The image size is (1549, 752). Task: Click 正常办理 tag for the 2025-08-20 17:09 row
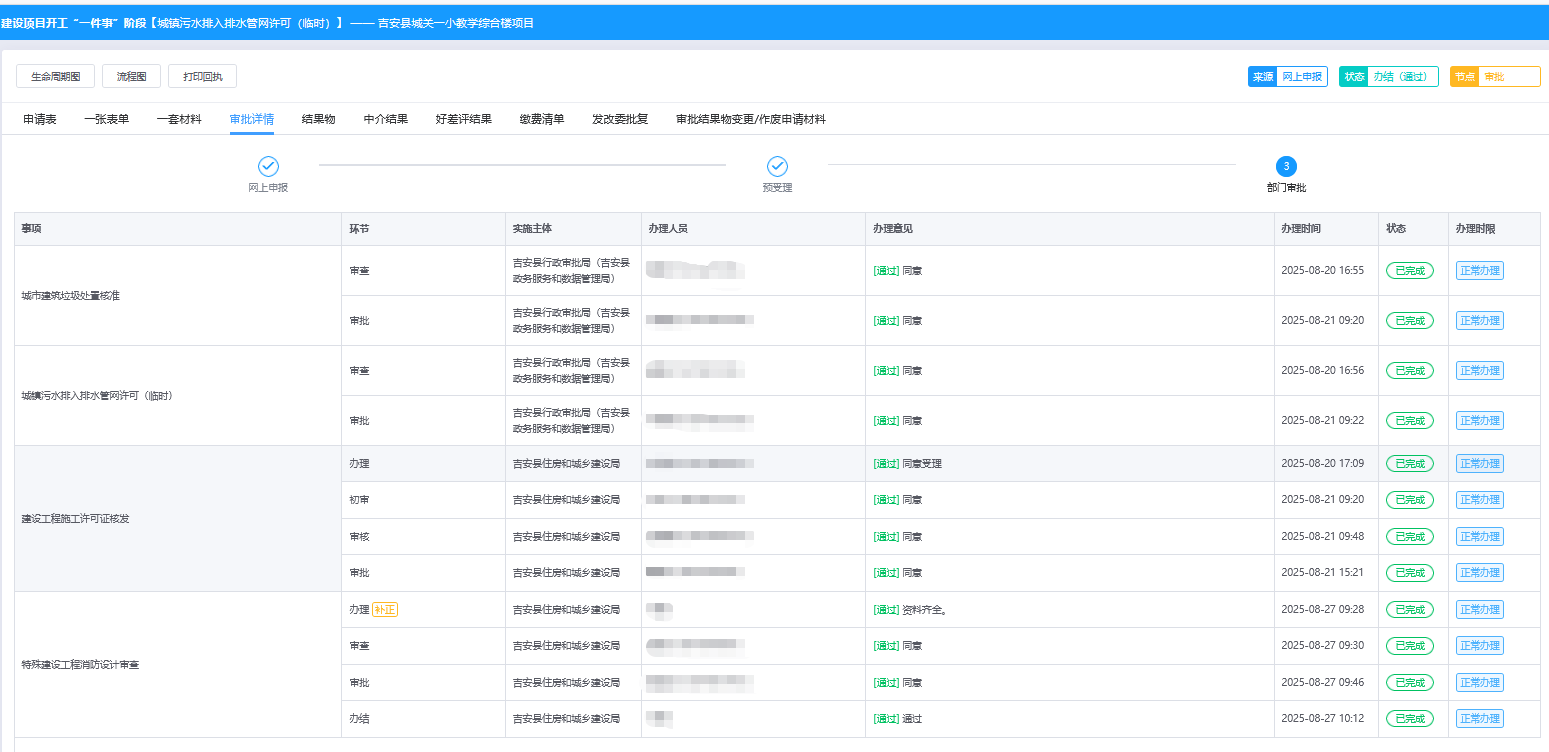[1479, 463]
